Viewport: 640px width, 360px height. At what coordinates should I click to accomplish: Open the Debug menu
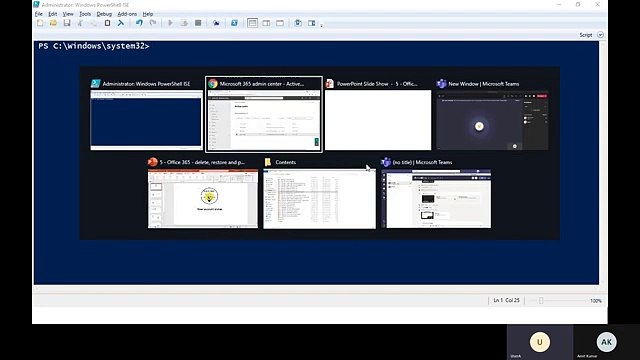tap(104, 14)
